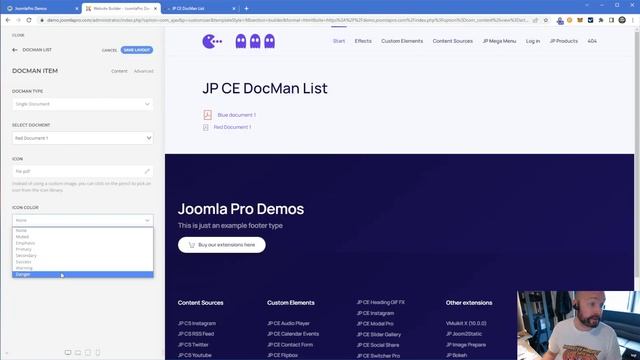Open the Content Sources menu item
This screenshot has width=640, height=360.
(x=453, y=41)
